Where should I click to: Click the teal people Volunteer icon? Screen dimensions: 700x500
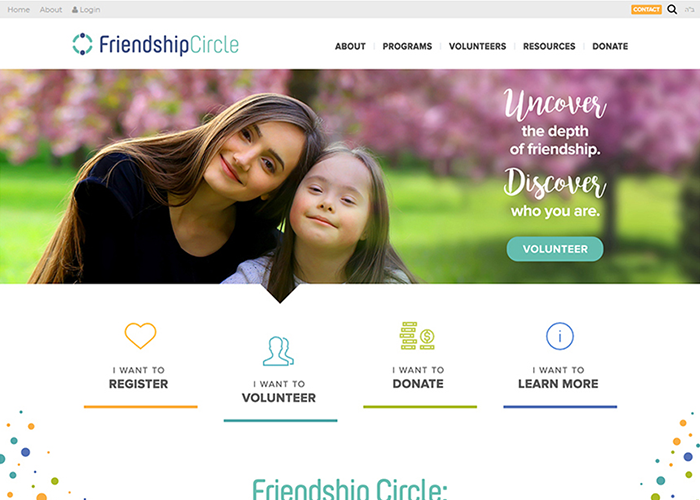tap(279, 351)
